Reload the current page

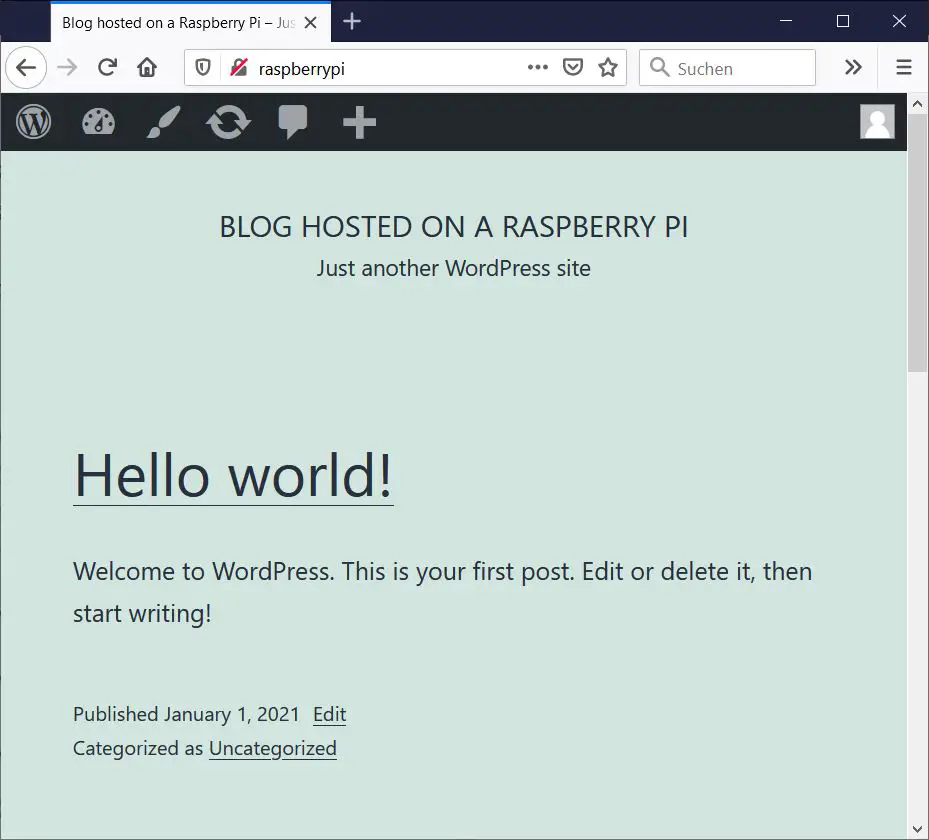(107, 68)
